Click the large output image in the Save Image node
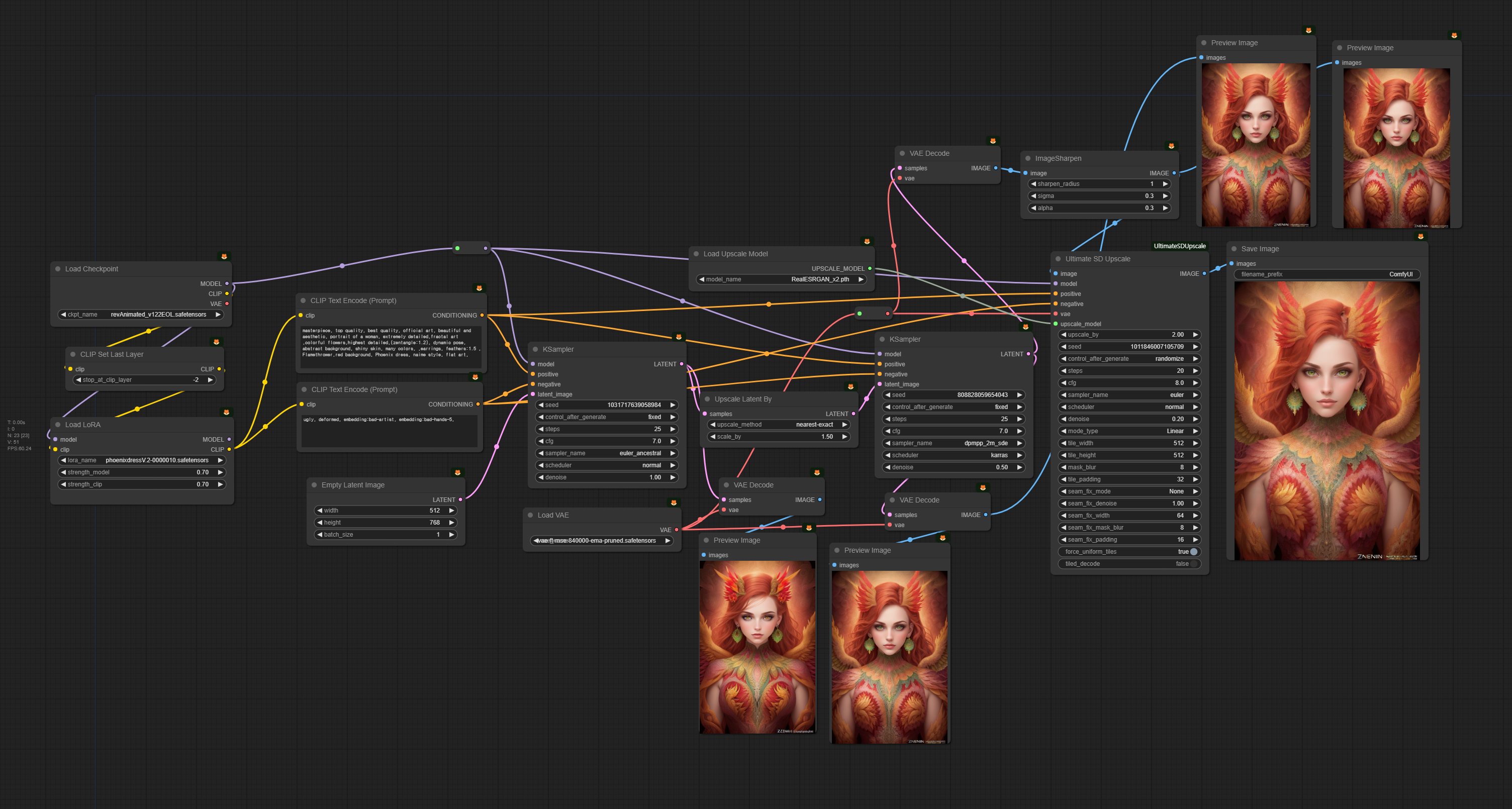 pos(1327,420)
